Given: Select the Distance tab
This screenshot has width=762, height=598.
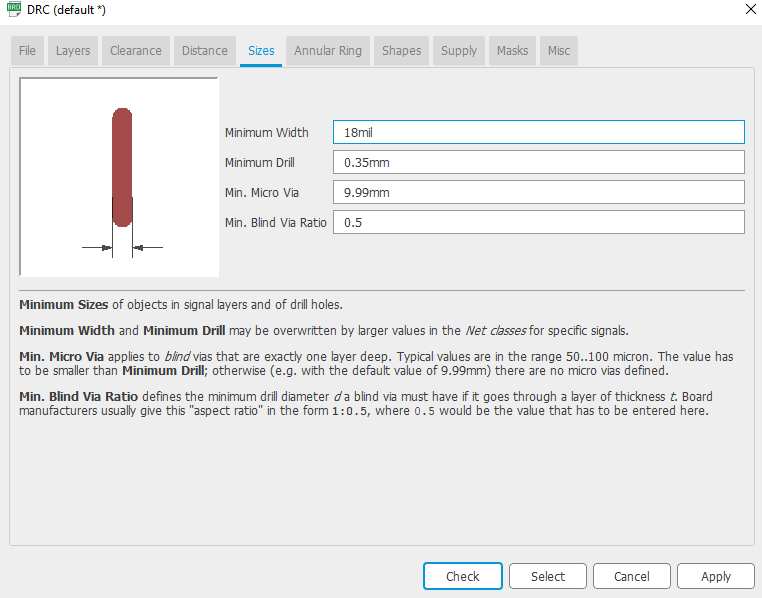Looking at the screenshot, I should pos(205,51).
